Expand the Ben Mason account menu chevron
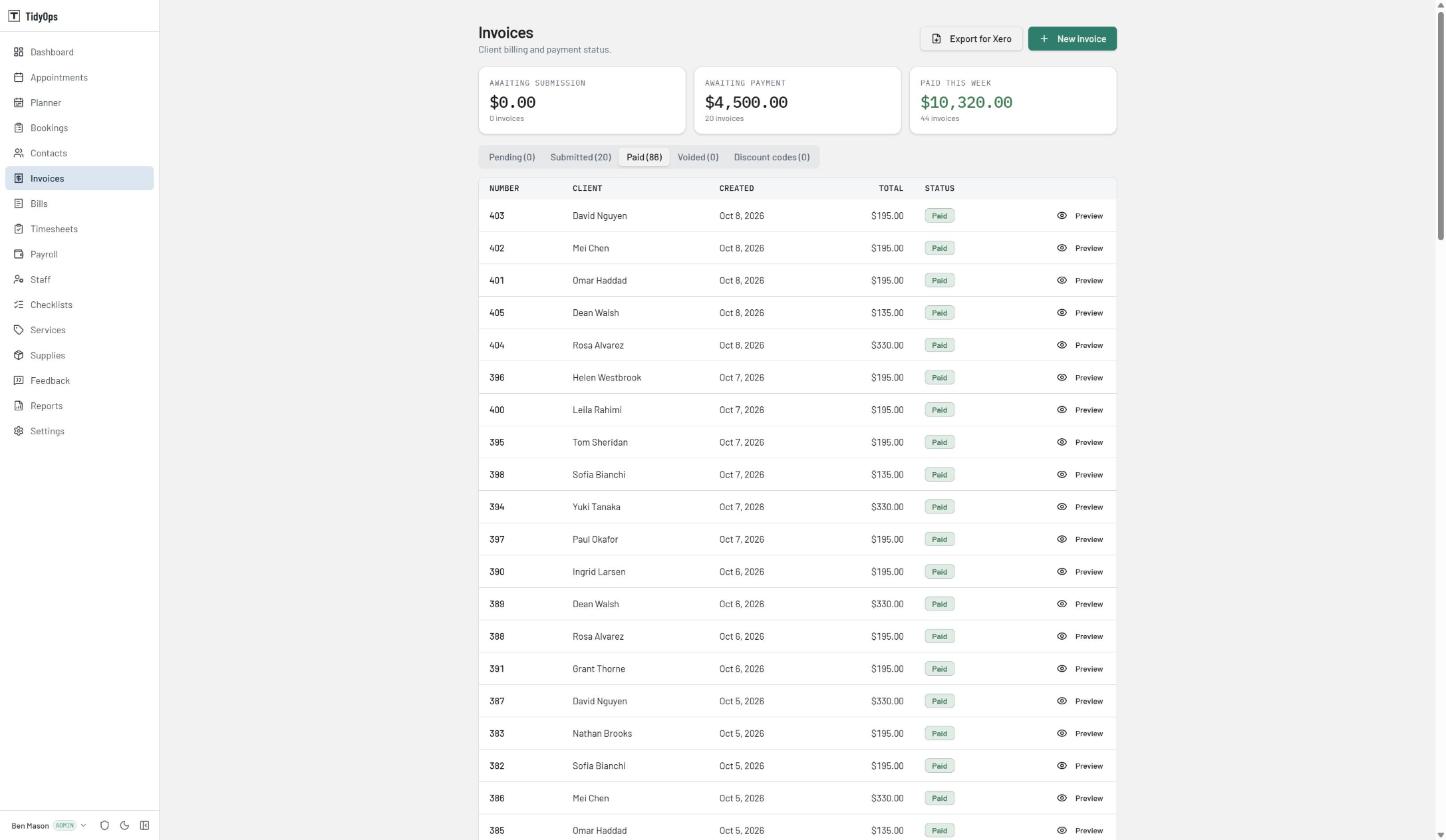 point(83,826)
